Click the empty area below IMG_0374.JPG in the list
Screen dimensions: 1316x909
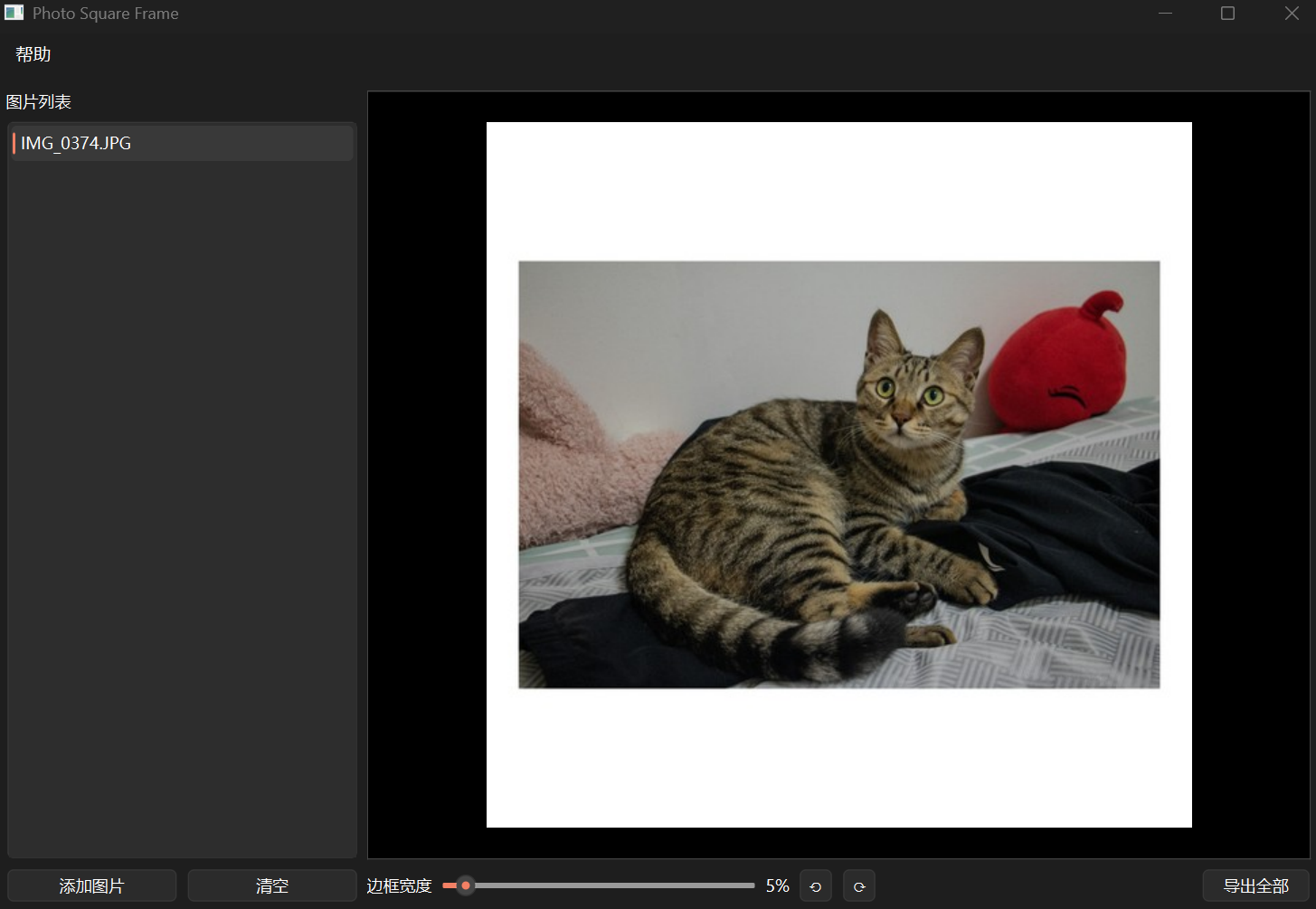(x=182, y=507)
